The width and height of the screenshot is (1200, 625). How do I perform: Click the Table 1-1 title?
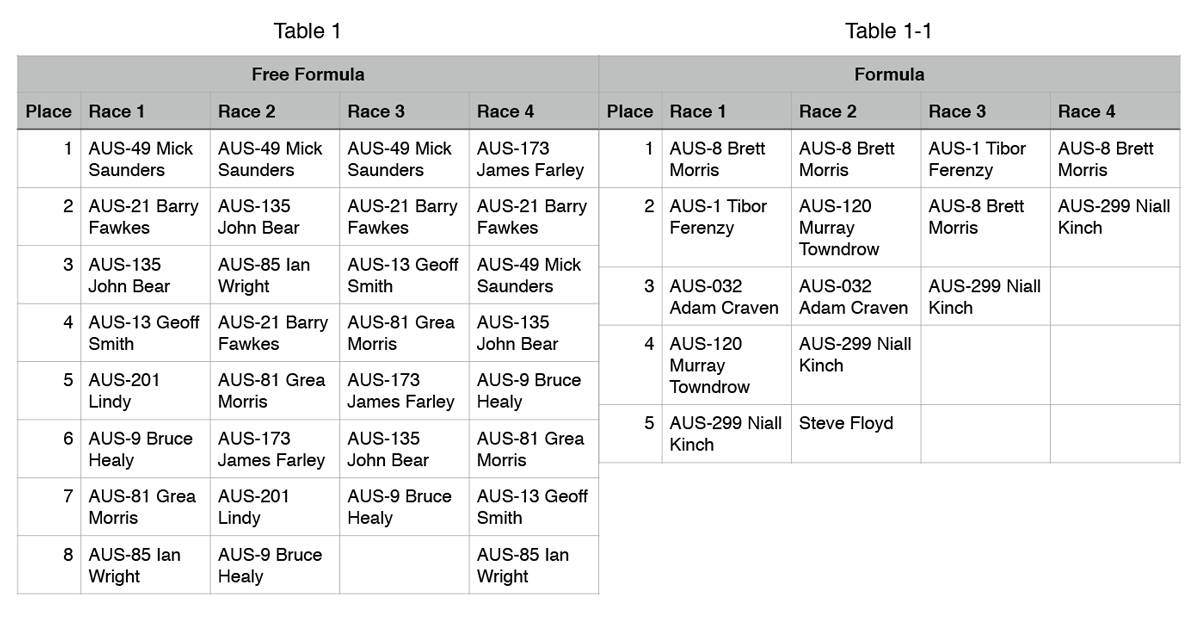(x=888, y=31)
